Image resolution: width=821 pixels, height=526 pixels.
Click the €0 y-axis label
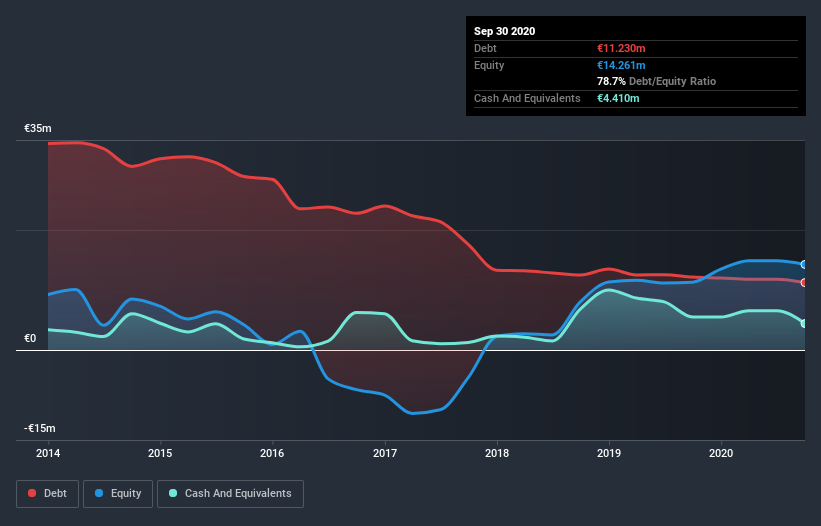click(30, 339)
